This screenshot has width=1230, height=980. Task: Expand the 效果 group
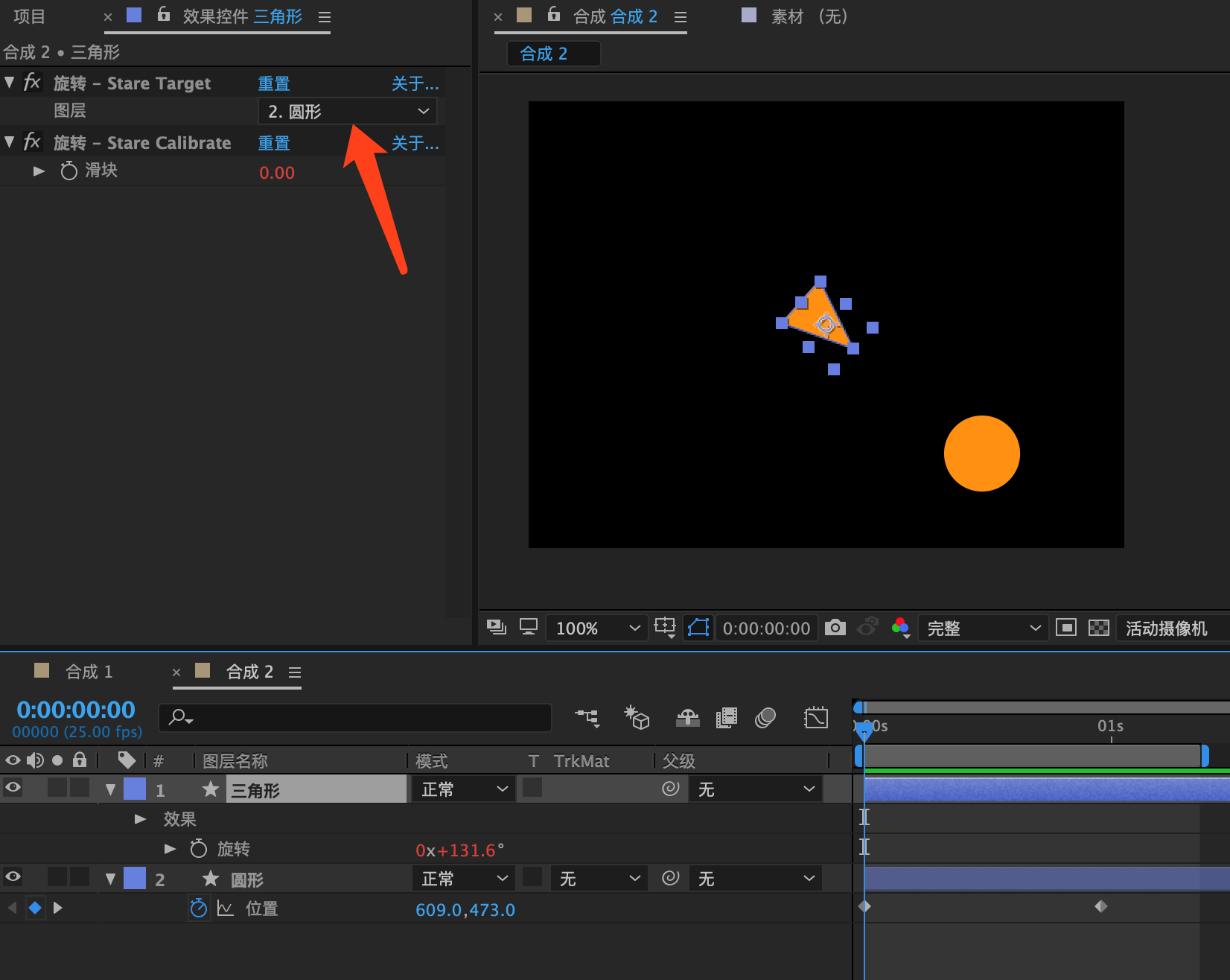click(140, 819)
